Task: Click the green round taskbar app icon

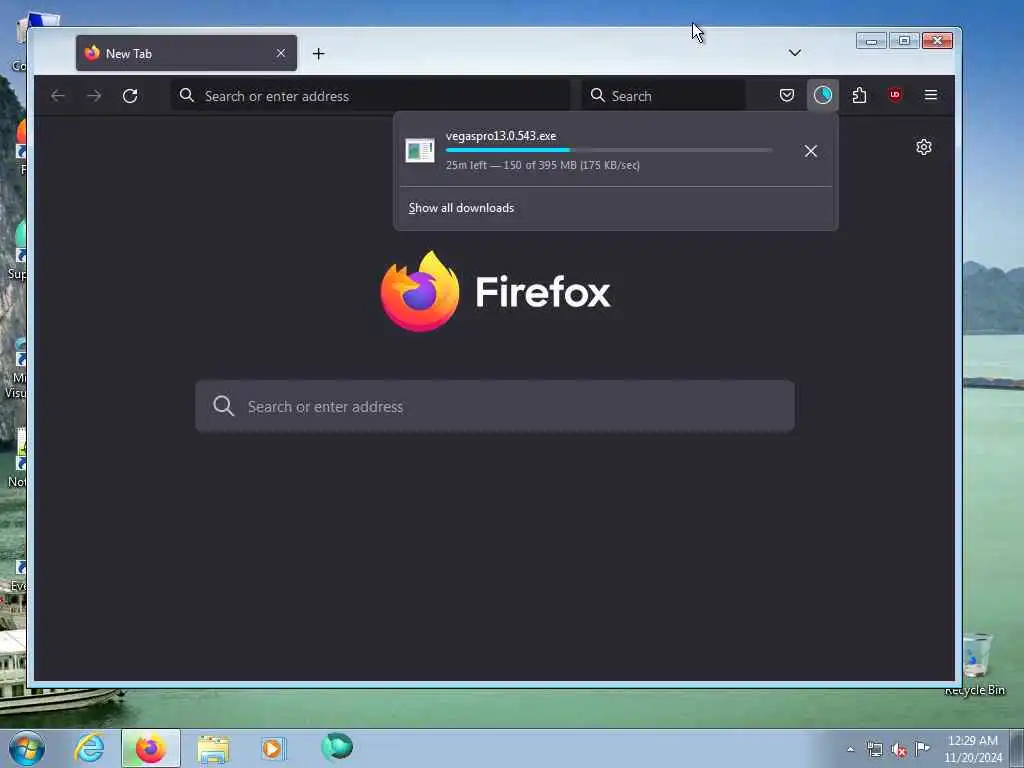Action: click(x=337, y=746)
